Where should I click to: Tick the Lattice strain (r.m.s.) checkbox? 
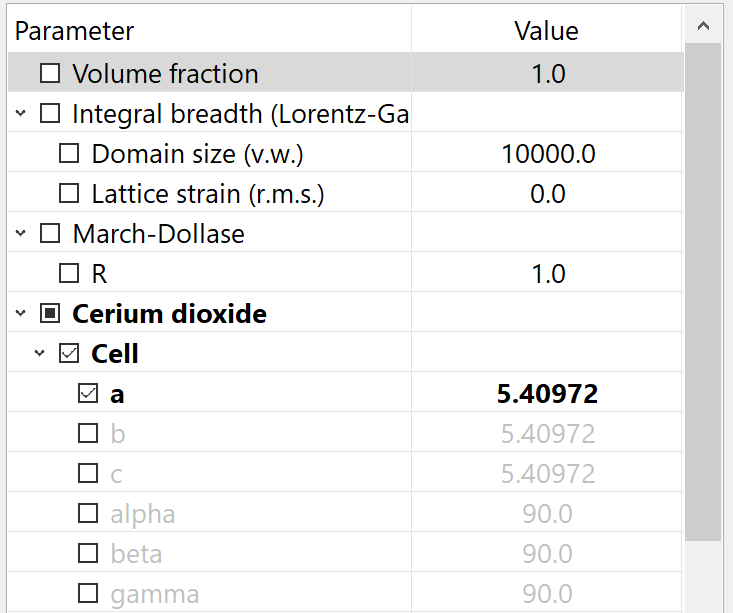point(69,193)
